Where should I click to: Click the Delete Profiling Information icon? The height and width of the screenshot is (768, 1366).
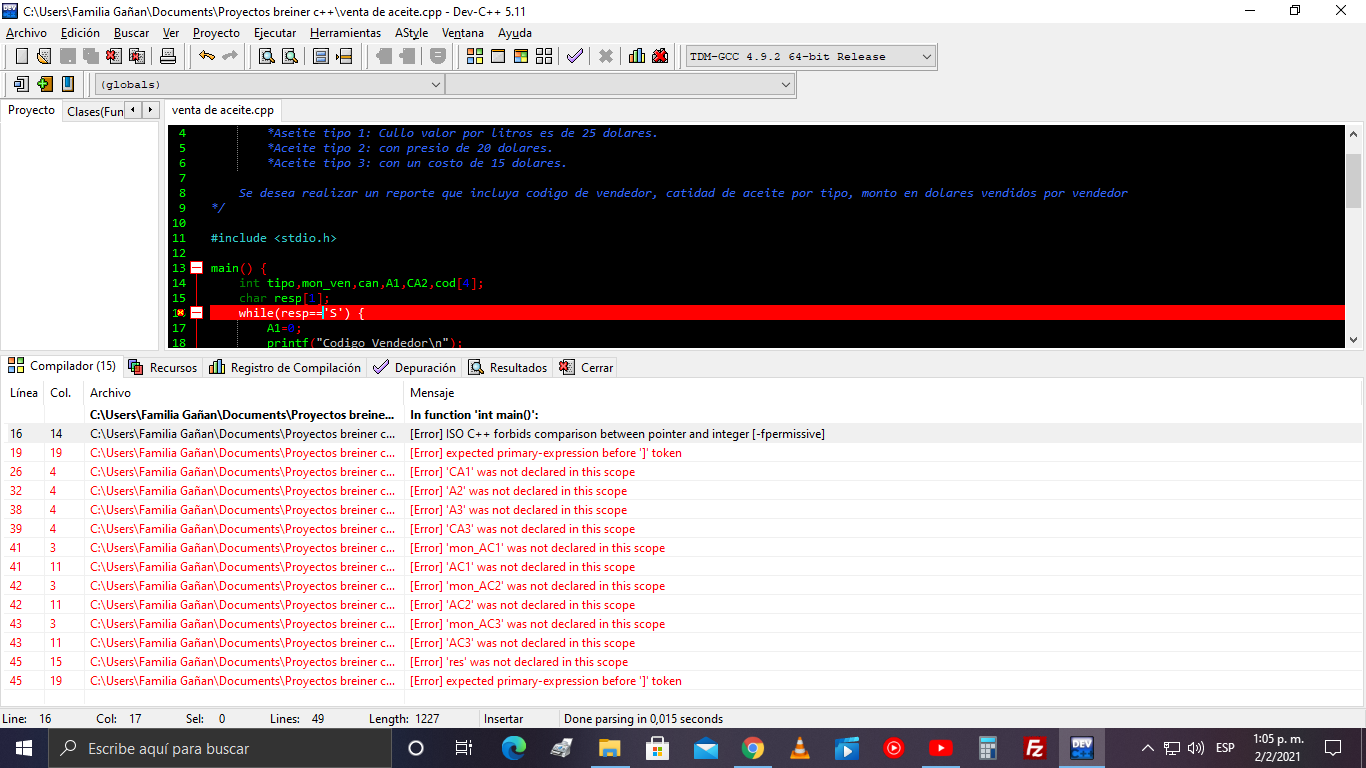pyautogui.click(x=660, y=56)
